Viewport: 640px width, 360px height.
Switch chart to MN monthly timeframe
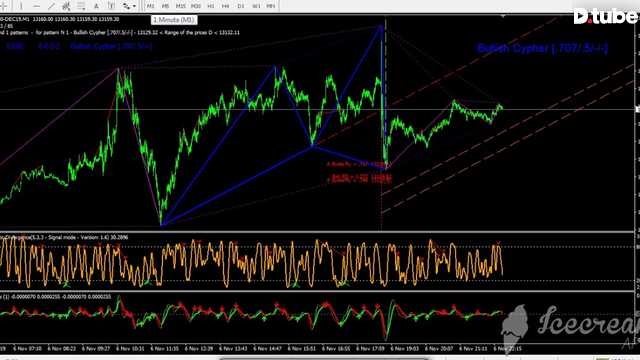pos(271,6)
